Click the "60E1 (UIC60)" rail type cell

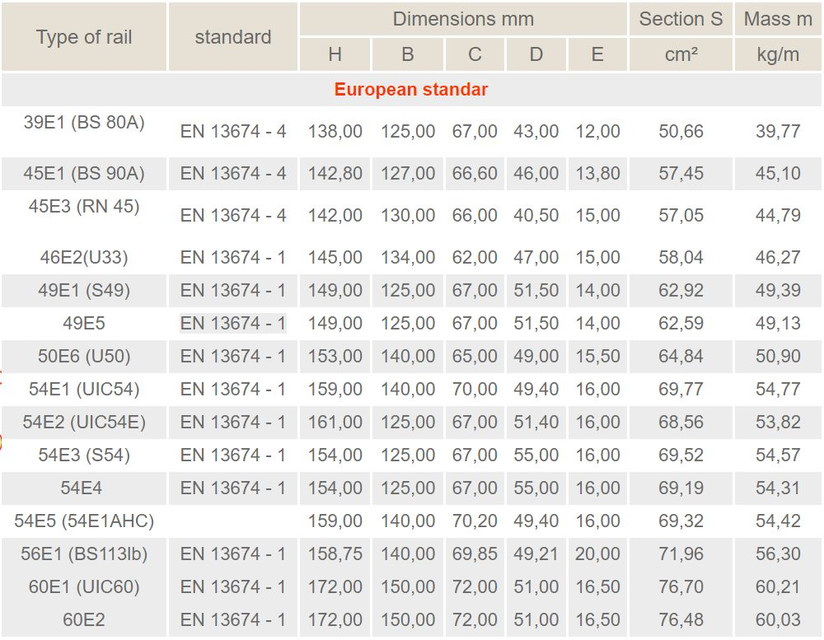click(84, 587)
